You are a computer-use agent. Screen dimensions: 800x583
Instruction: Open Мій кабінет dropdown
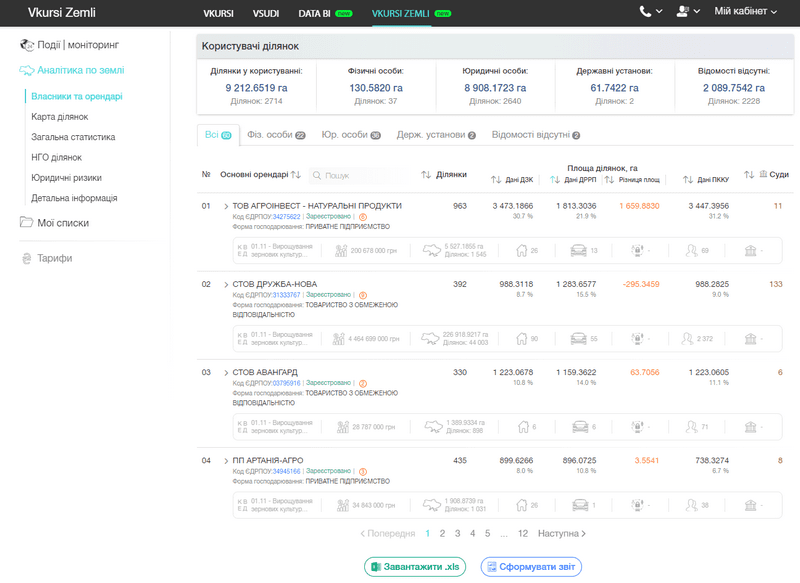pyautogui.click(x=745, y=11)
